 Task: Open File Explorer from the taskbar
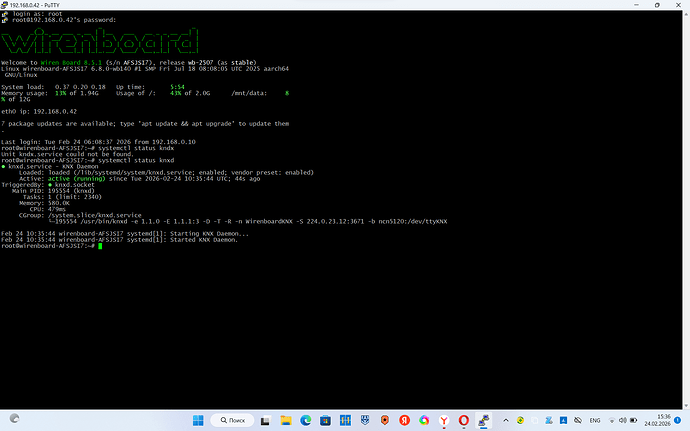tap(286, 420)
